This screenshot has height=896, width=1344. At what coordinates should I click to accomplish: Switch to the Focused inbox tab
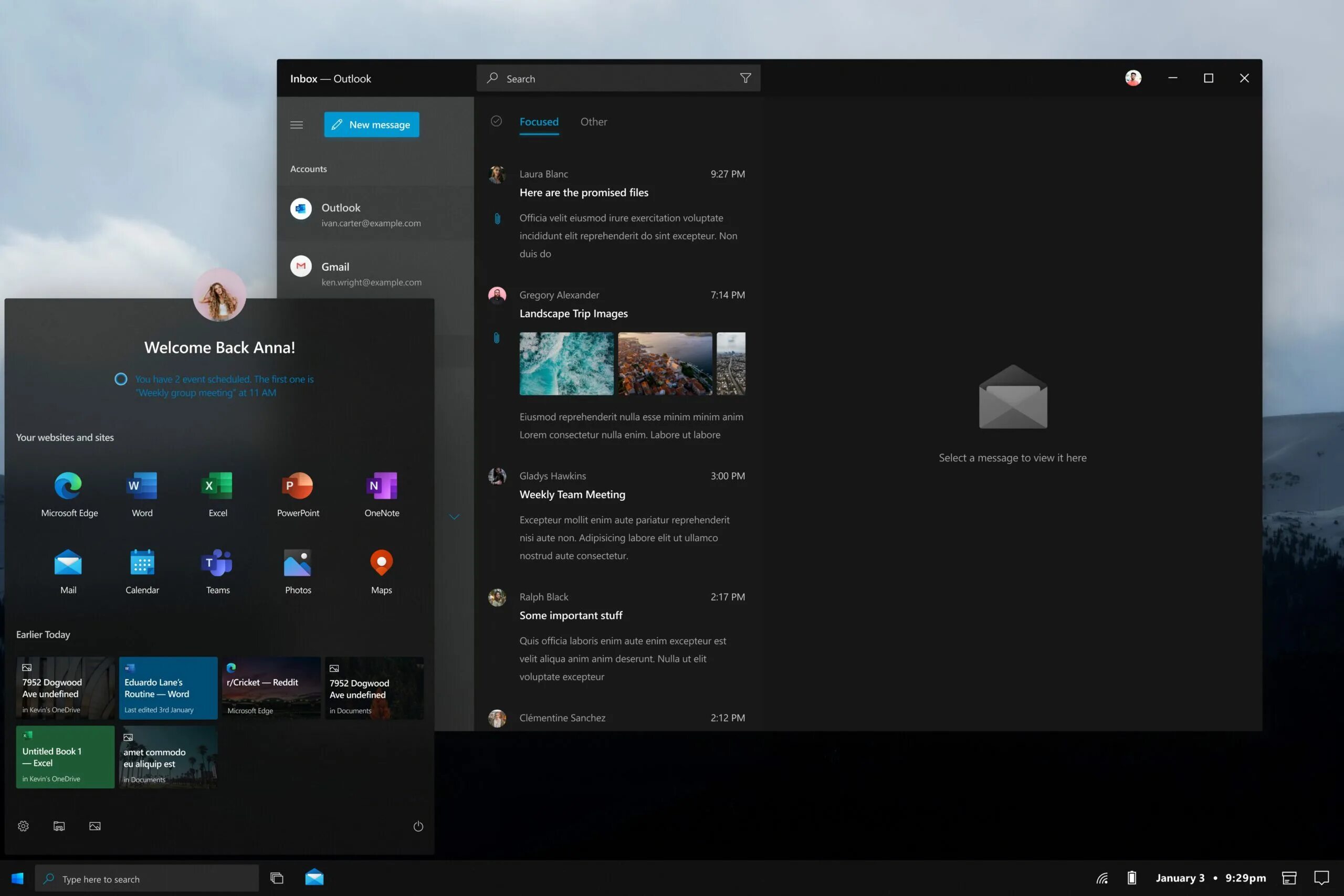point(538,122)
